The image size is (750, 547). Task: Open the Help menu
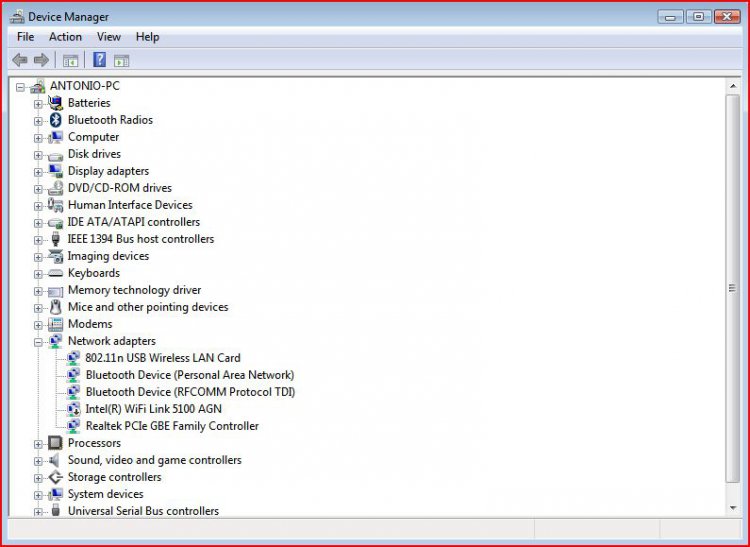click(147, 37)
